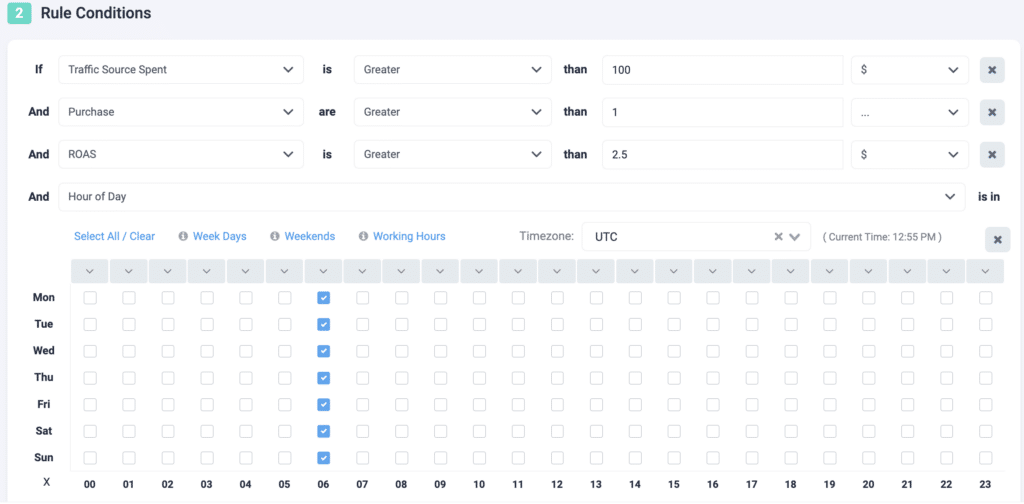Select the Week Days preset link
The width and height of the screenshot is (1024, 504).
point(219,236)
